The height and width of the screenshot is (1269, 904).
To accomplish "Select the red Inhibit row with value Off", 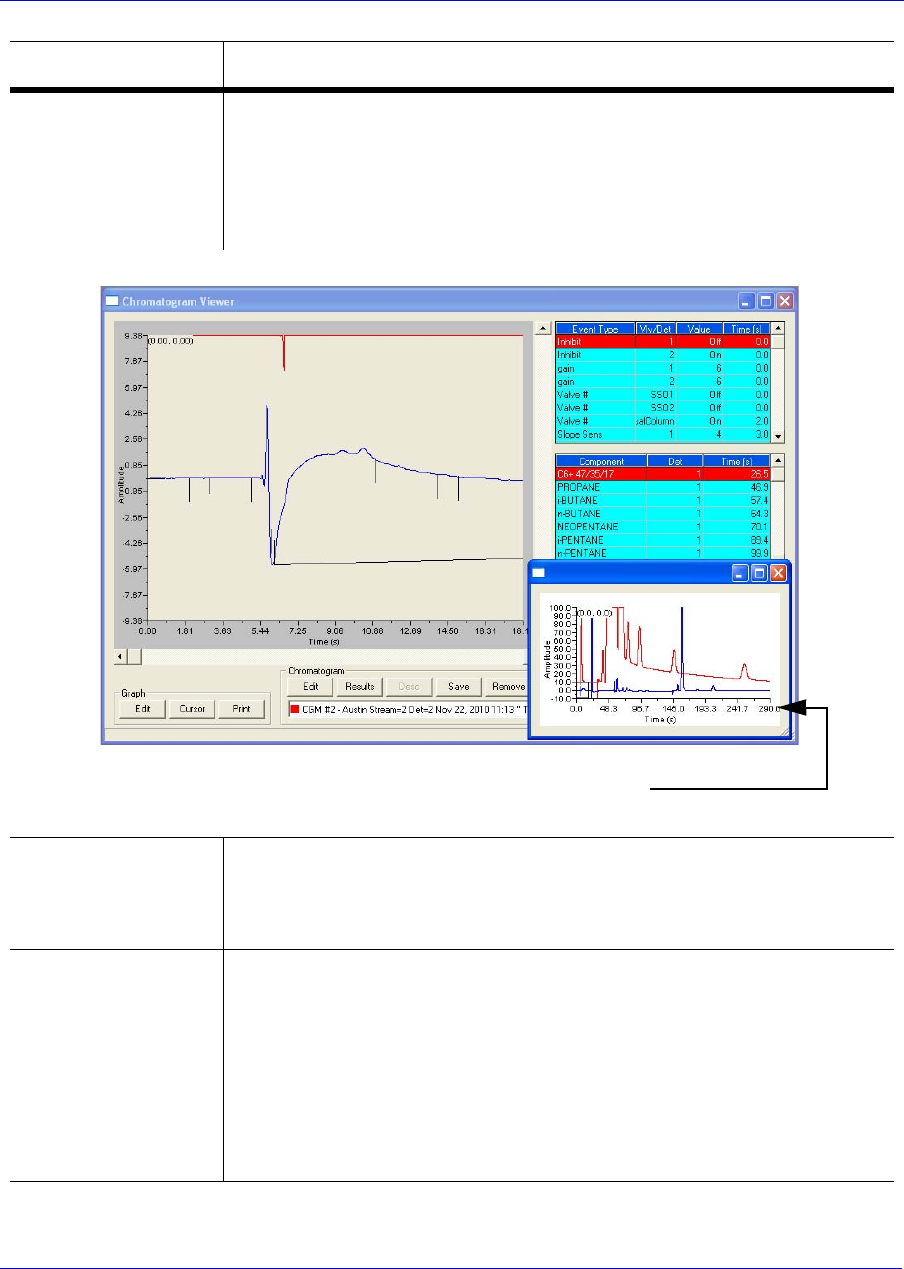I will (663, 341).
